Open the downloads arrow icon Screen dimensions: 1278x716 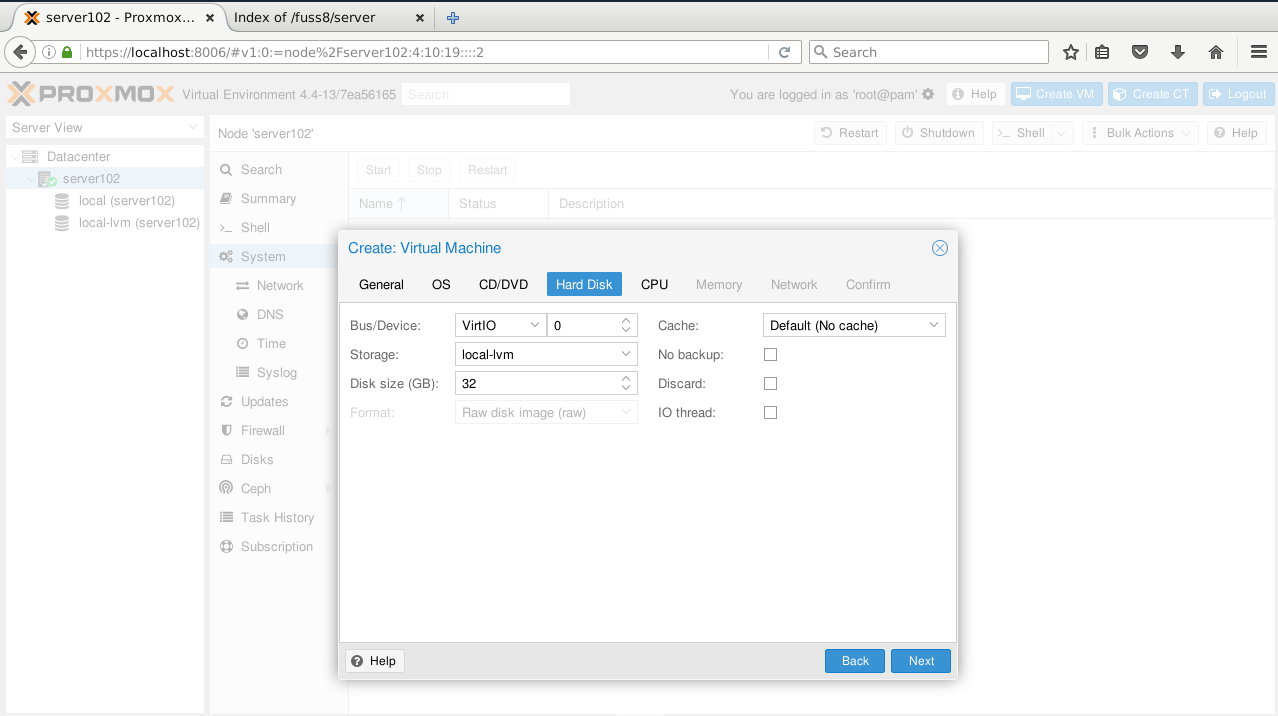click(x=1178, y=52)
